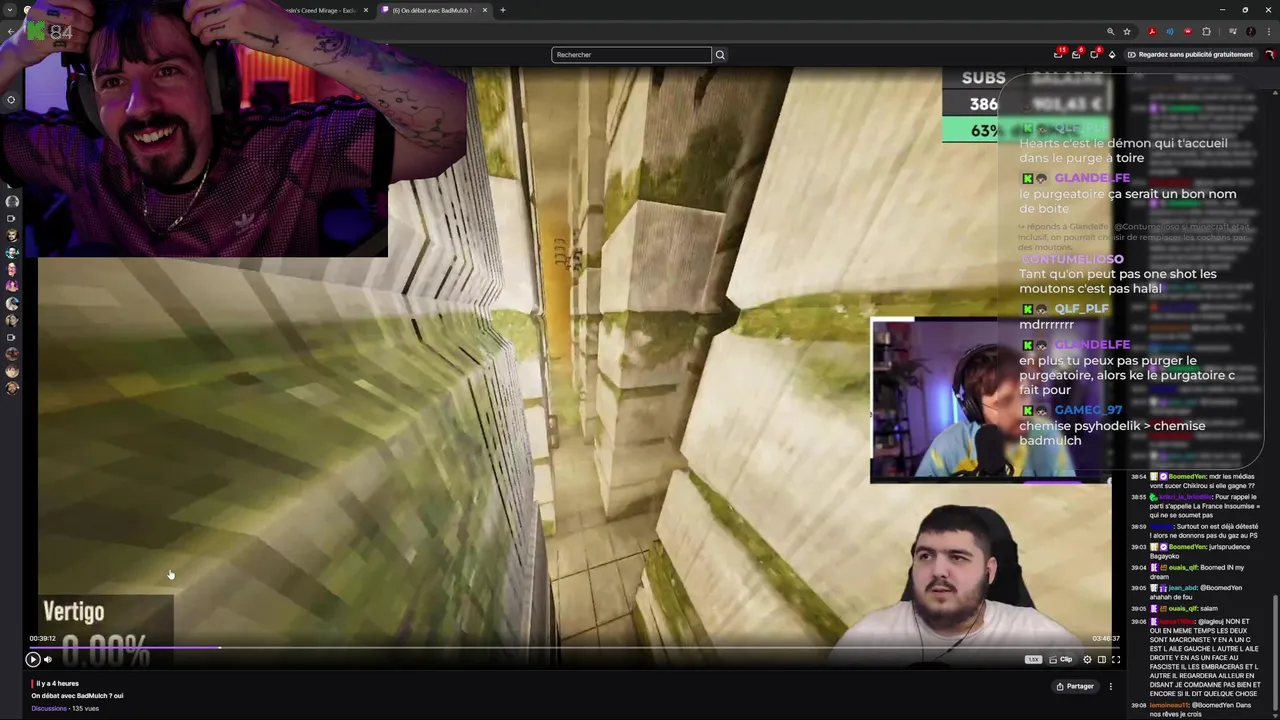Image resolution: width=1280 pixels, height=720 pixels.
Task: Mute the video volume speaker icon
Action: pyautogui.click(x=47, y=659)
